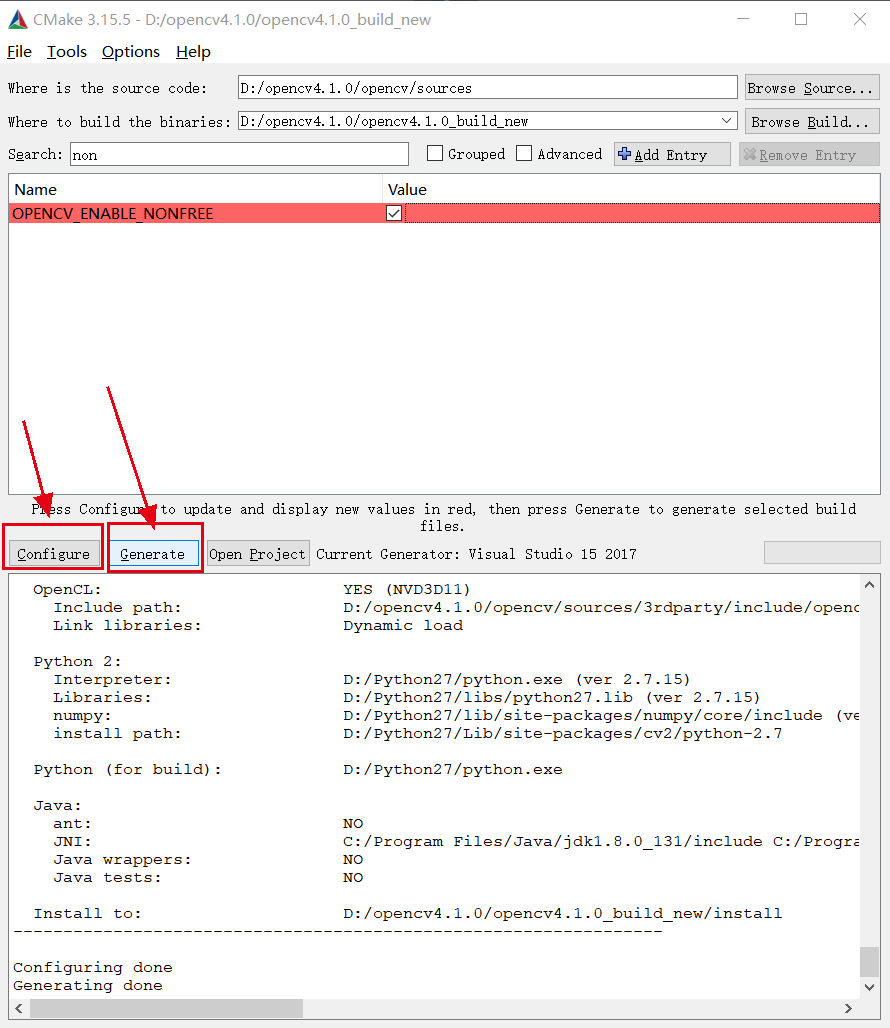Open the Options menu
890x1028 pixels.
click(x=130, y=52)
